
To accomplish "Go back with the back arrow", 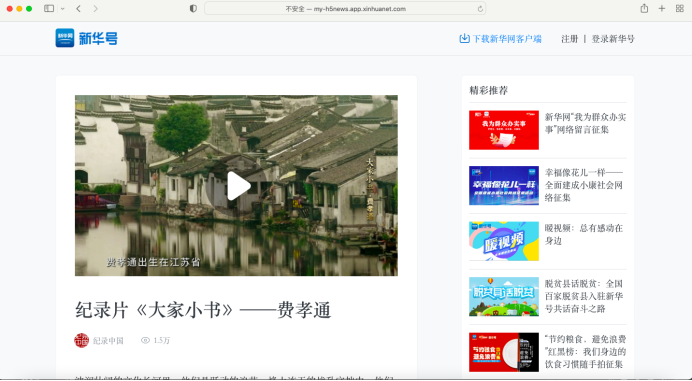I will [x=79, y=8].
